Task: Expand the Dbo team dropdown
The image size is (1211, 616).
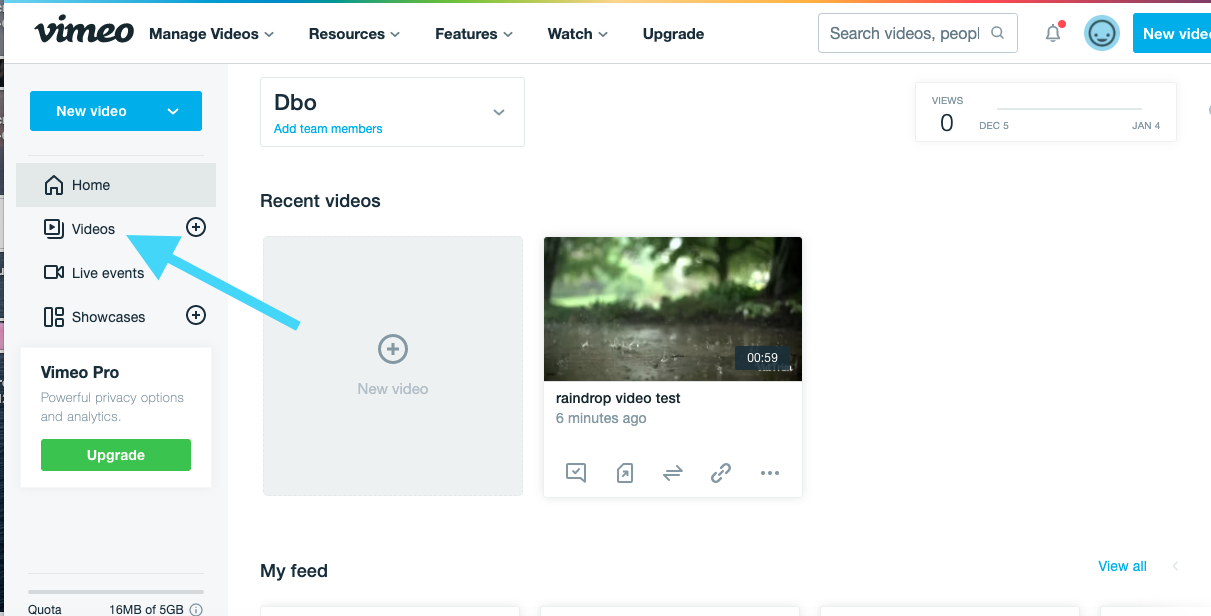Action: tap(499, 112)
